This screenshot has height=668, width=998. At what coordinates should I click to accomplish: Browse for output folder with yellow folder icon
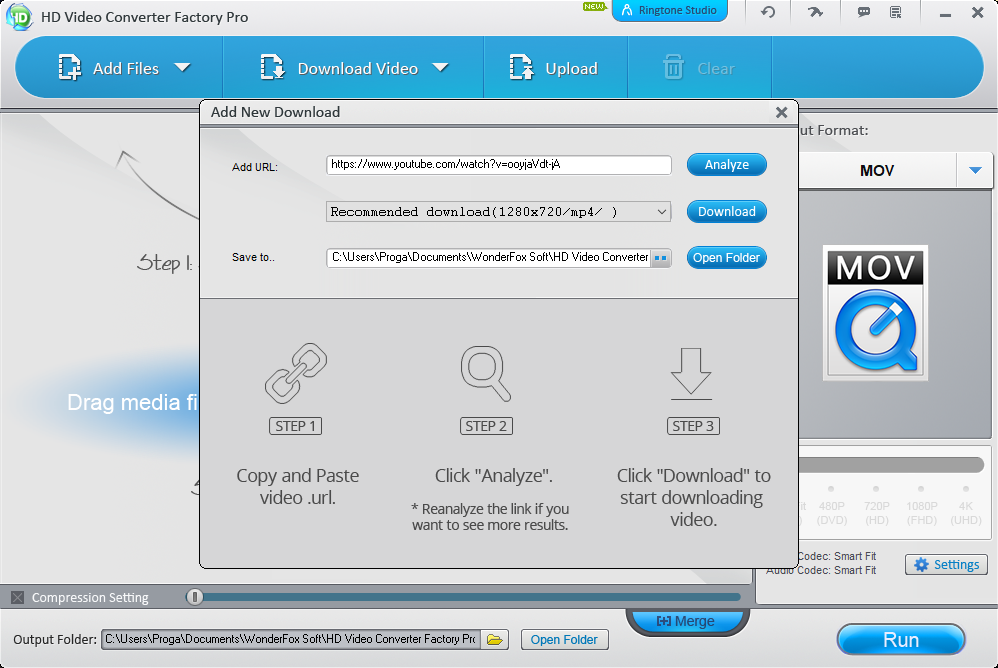point(495,639)
